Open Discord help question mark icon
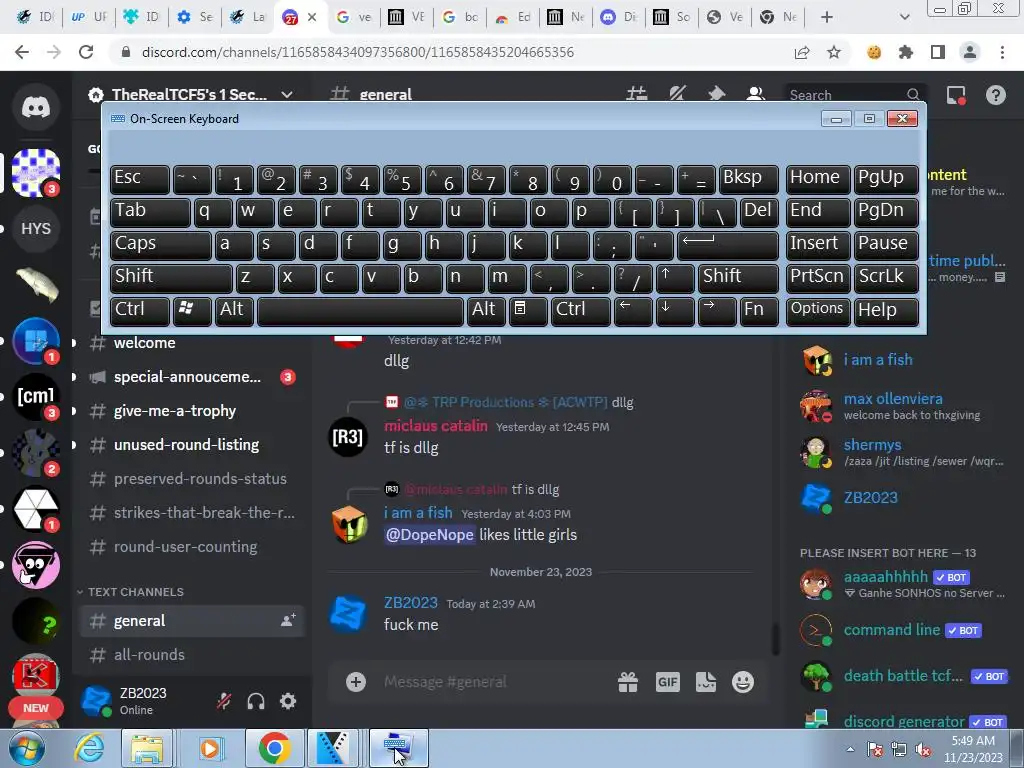The height and width of the screenshot is (768, 1024). tap(995, 95)
